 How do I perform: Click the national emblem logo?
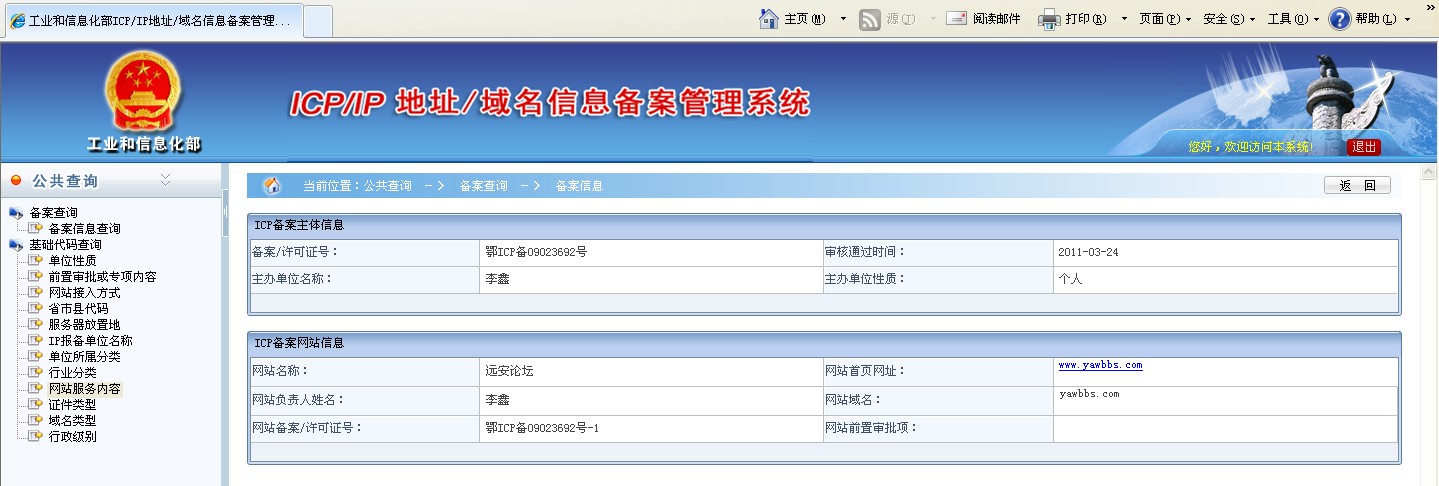(x=144, y=92)
